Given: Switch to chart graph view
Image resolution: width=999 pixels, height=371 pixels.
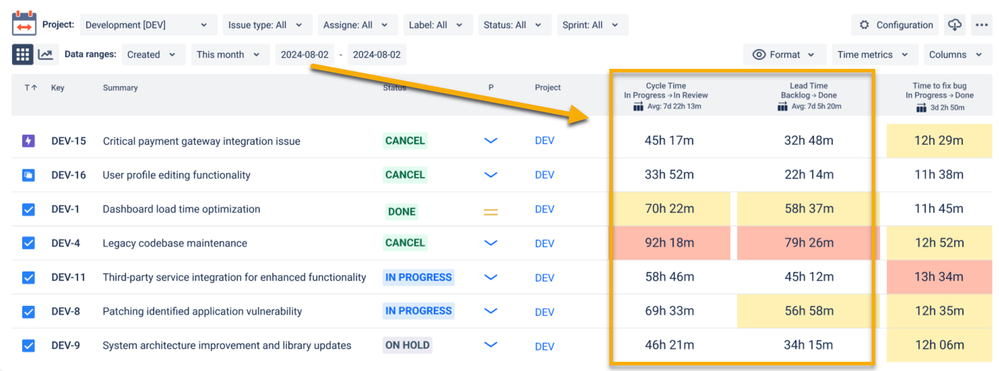Looking at the screenshot, I should click(x=47, y=55).
